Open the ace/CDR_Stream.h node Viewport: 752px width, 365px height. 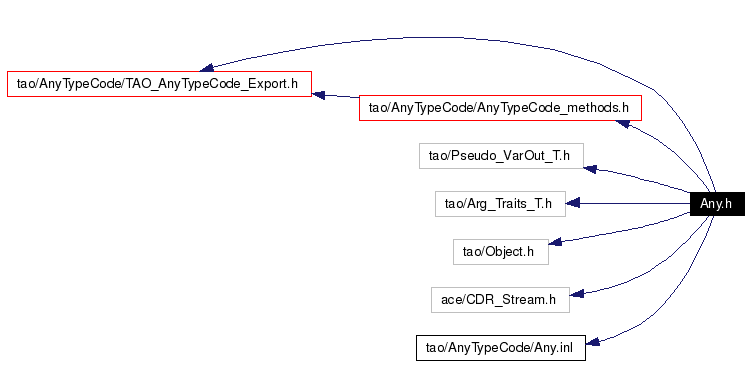point(500,300)
